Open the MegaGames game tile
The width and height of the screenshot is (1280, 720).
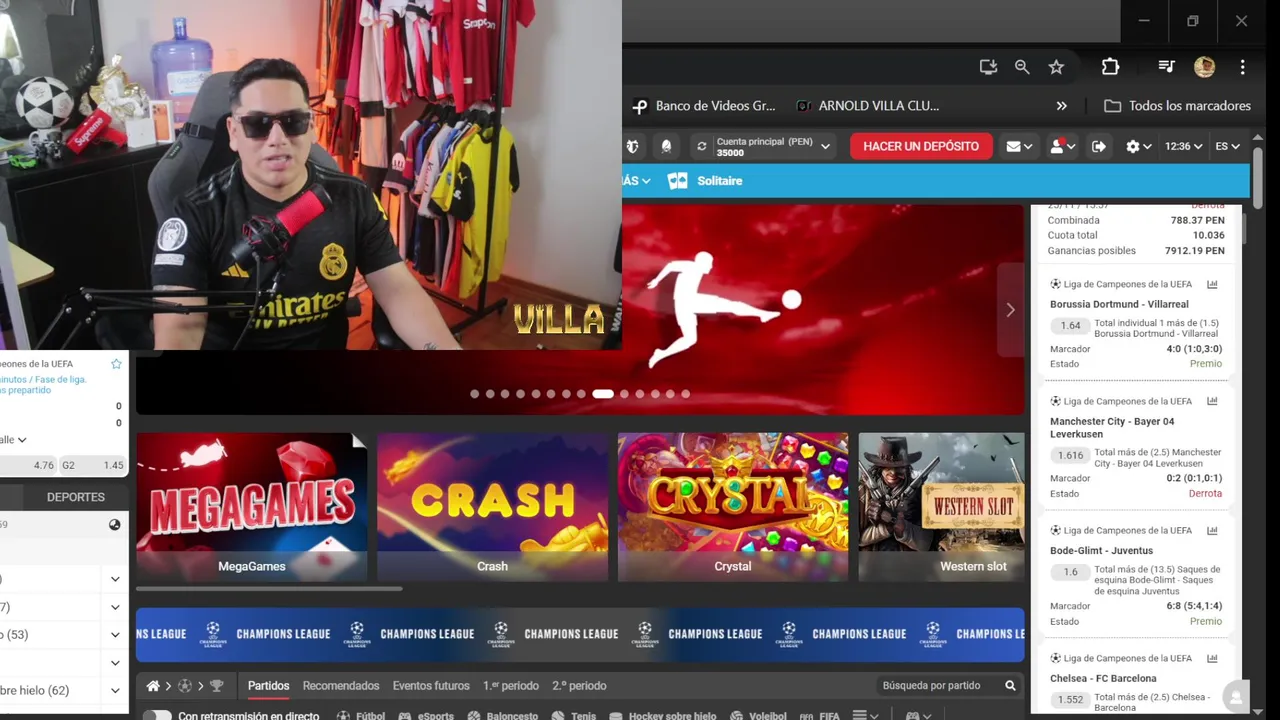(x=252, y=507)
